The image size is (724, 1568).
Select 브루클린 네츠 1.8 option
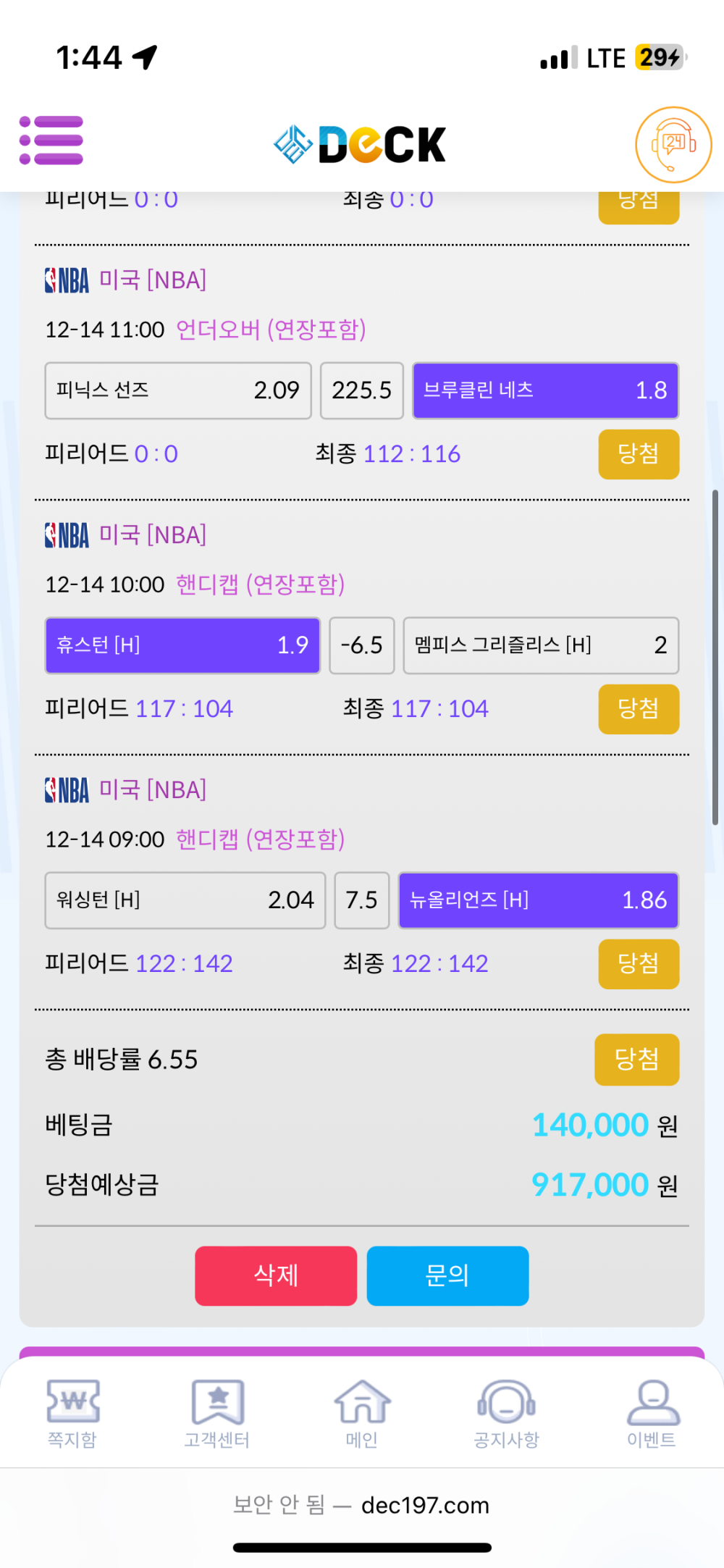[x=545, y=390]
